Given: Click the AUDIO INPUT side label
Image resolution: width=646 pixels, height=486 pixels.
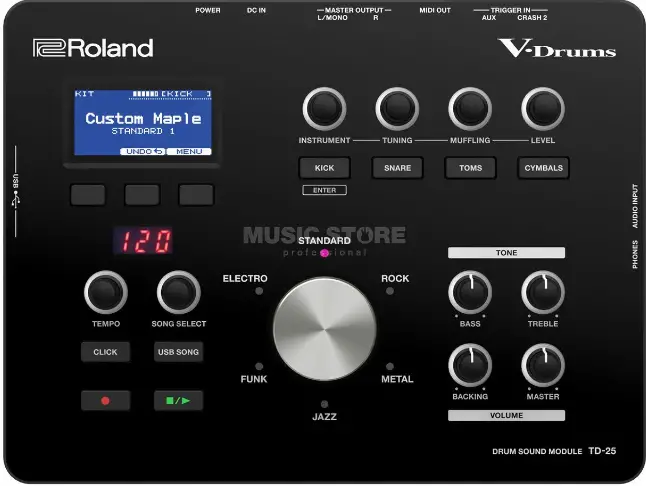Looking at the screenshot, I should click(x=635, y=206).
